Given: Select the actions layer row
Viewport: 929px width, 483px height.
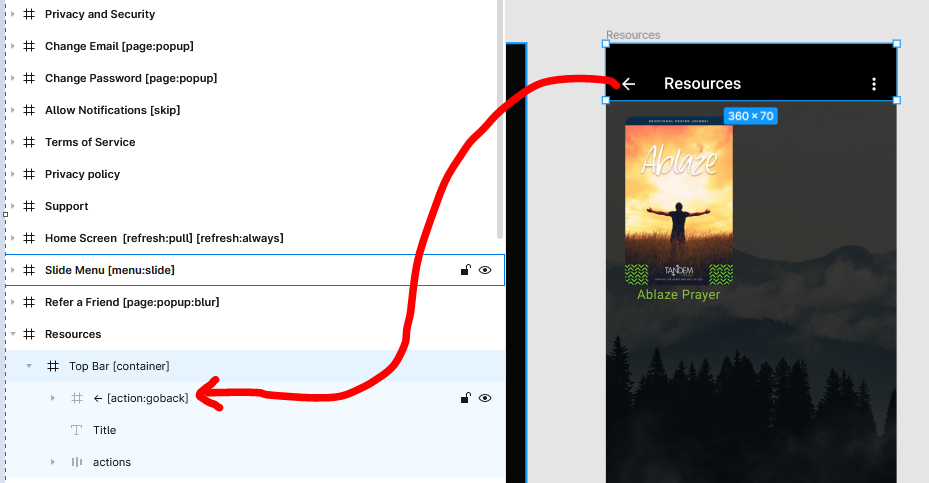Looking at the screenshot, I should click(255, 462).
